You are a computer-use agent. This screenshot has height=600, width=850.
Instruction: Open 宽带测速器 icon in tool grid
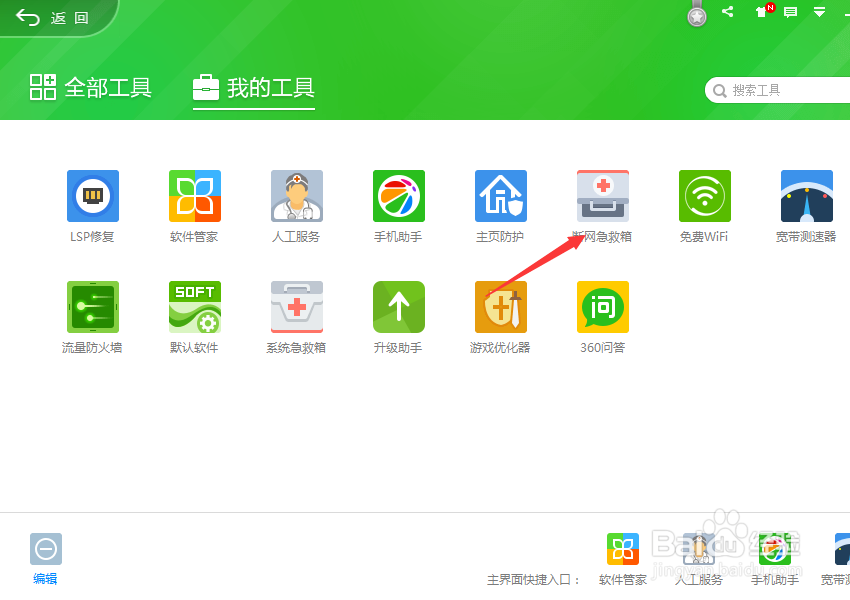pyautogui.click(x=806, y=196)
